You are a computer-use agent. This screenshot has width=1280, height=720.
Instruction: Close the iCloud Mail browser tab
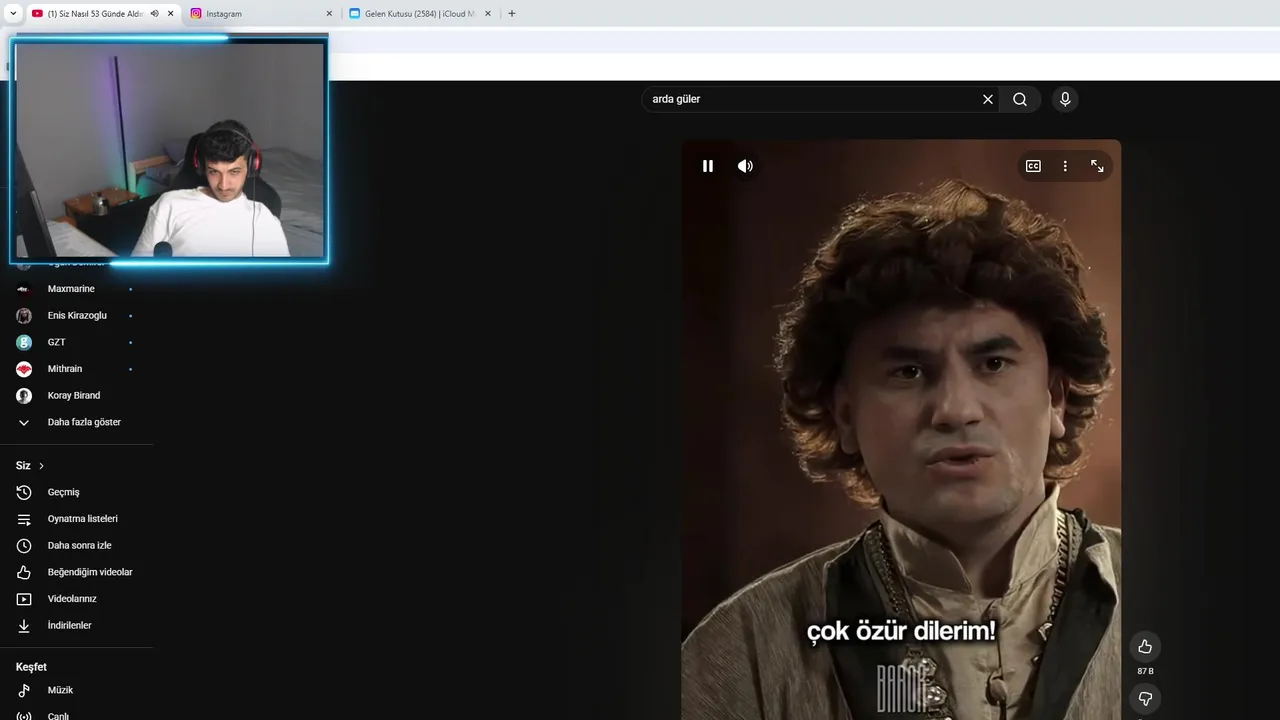point(488,14)
